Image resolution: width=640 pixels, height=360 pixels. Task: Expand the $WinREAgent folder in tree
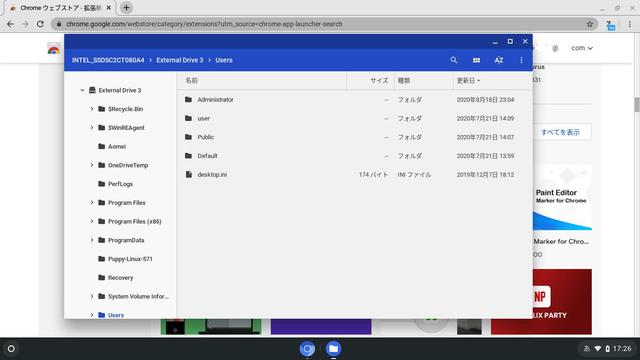point(92,128)
